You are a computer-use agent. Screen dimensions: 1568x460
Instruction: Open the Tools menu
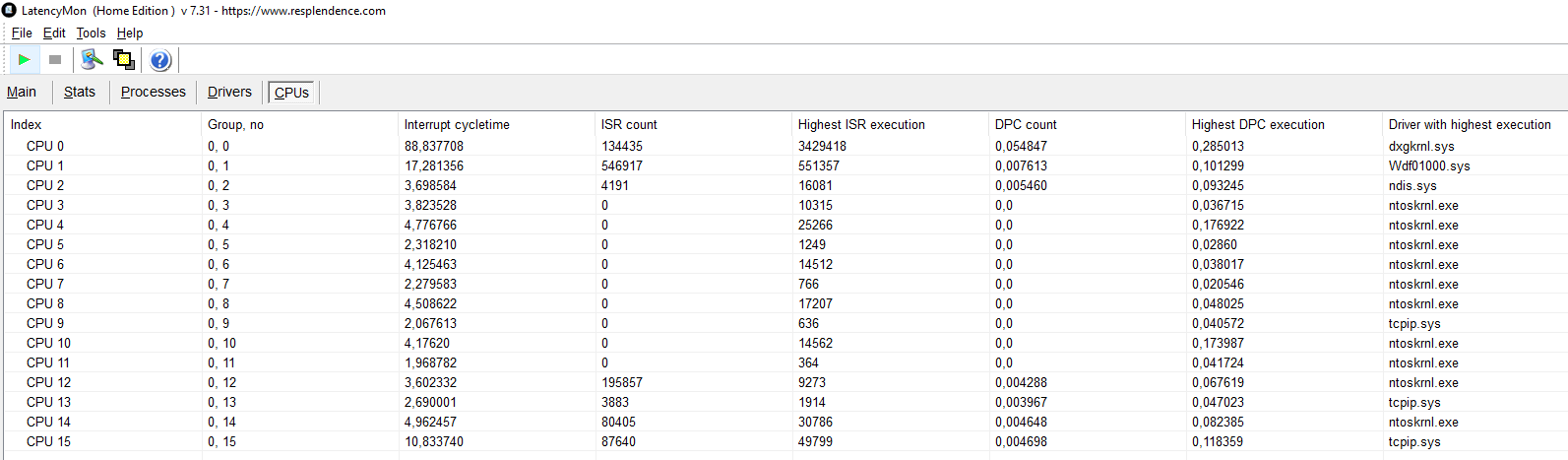pyautogui.click(x=91, y=33)
